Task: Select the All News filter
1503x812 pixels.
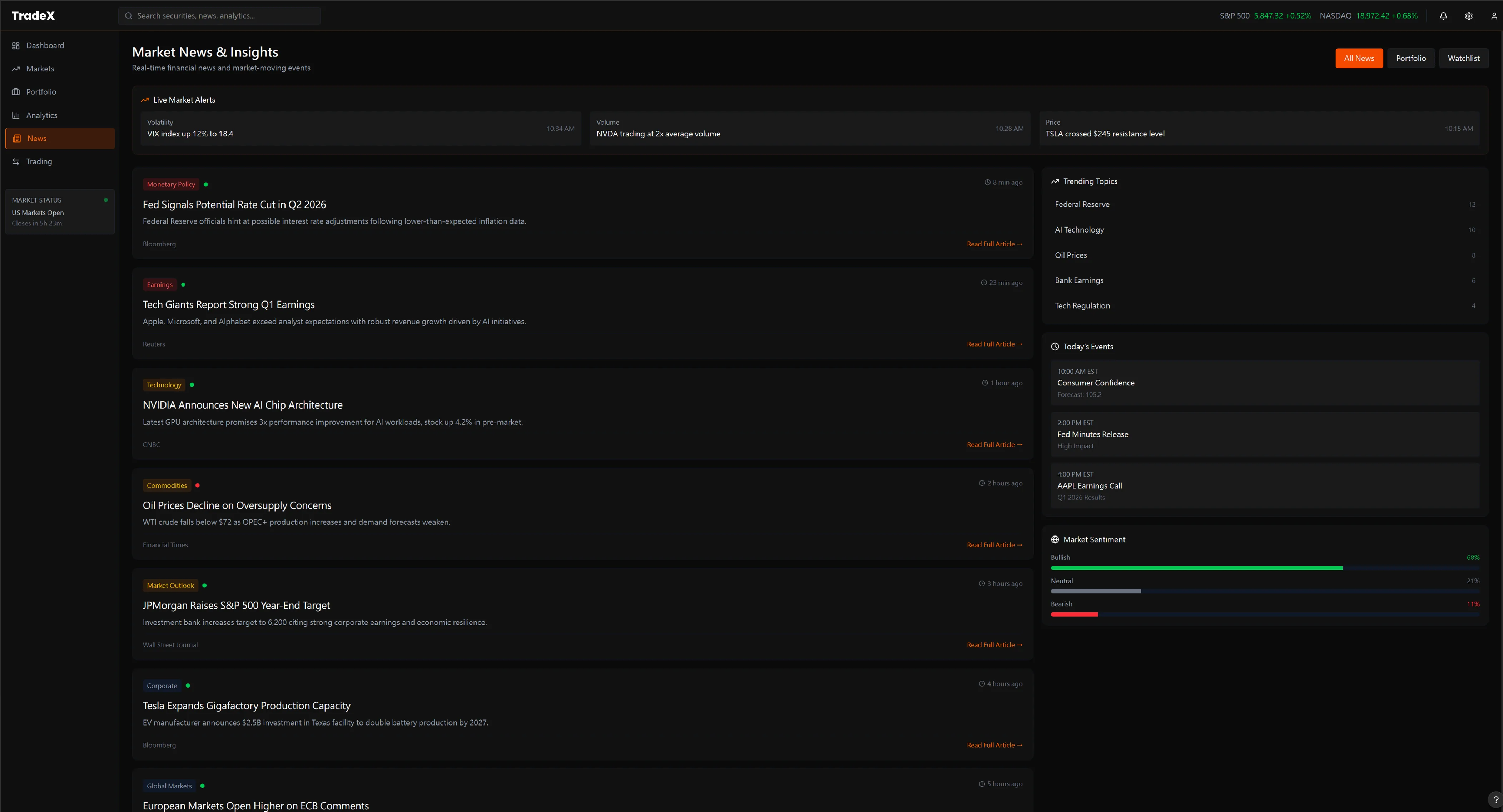Action: (1359, 58)
